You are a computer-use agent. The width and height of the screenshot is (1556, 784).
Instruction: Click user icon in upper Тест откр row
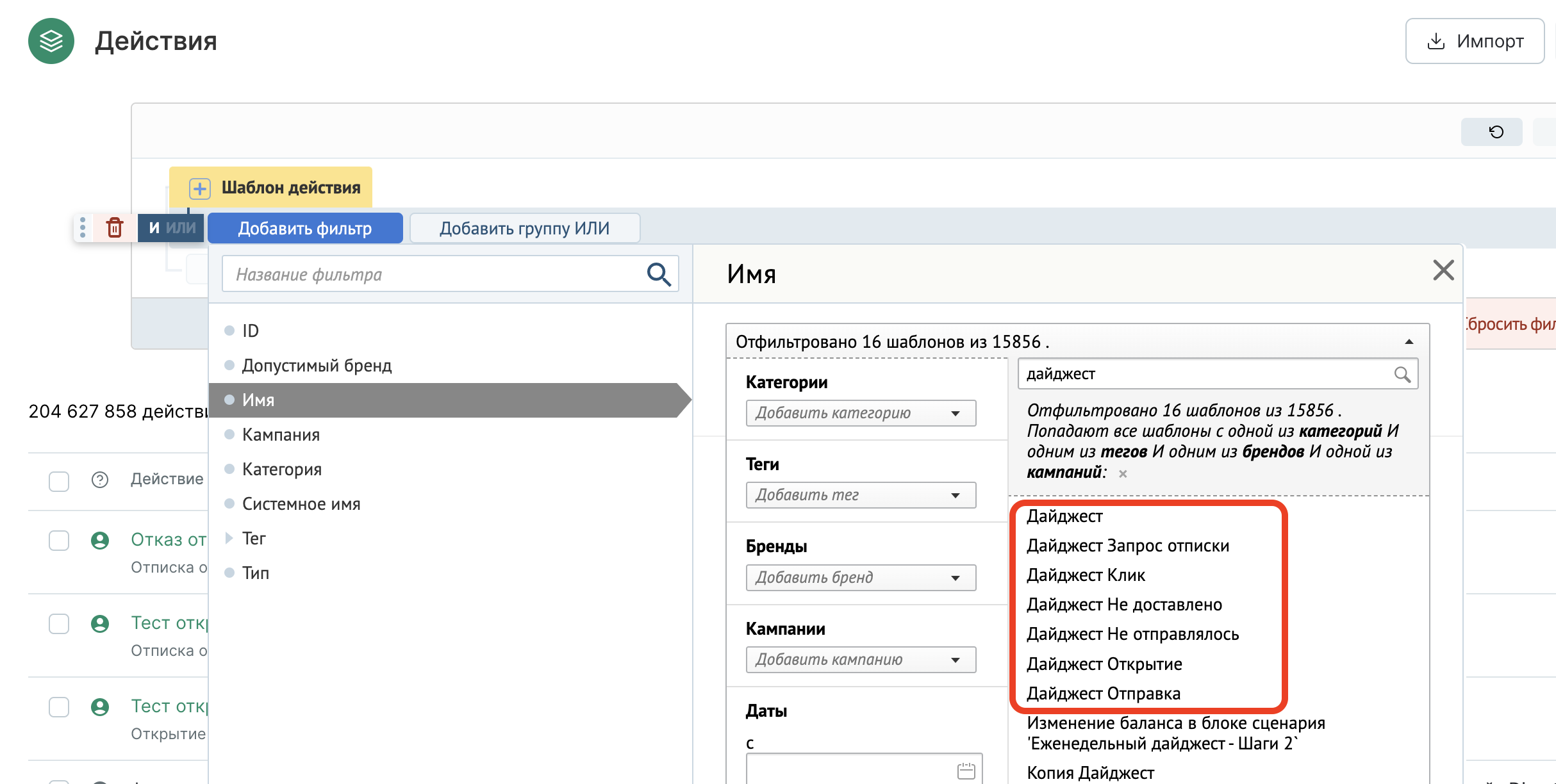[100, 624]
